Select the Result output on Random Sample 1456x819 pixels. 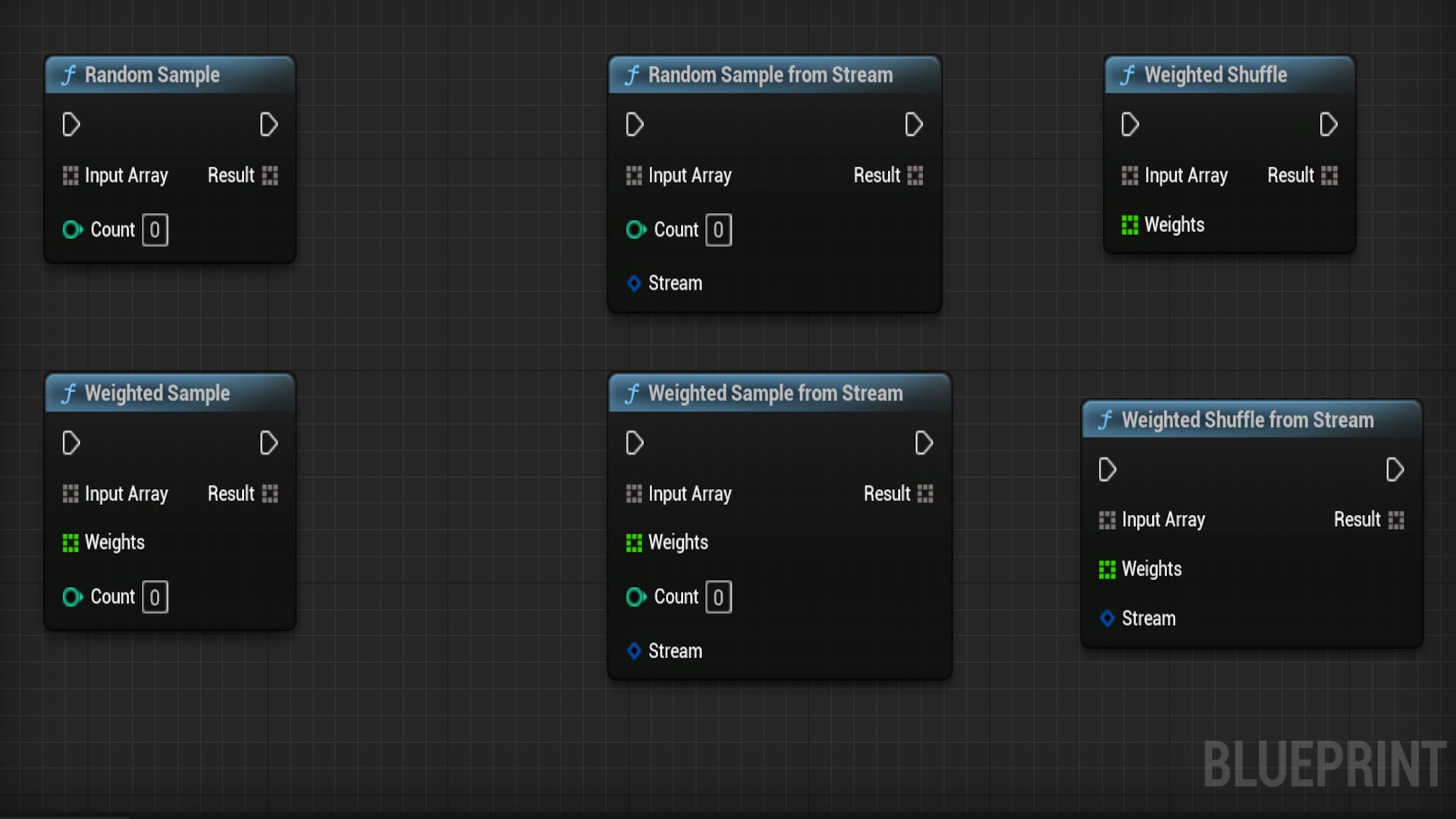(270, 175)
